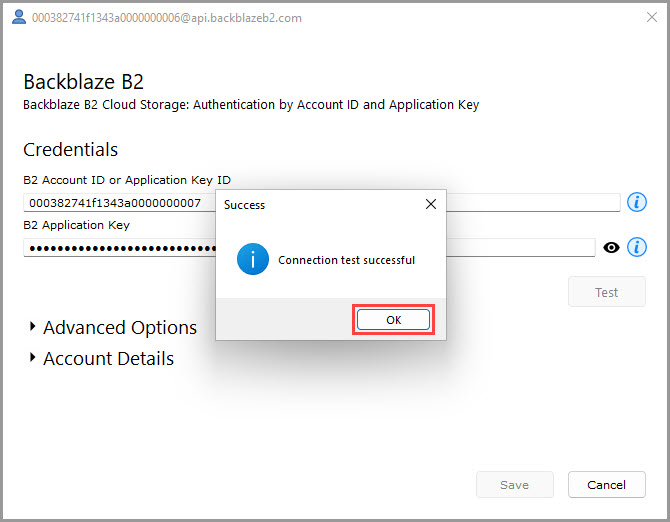Expand the Advanced Options triangle
This screenshot has height=522, width=670.
coord(32,327)
